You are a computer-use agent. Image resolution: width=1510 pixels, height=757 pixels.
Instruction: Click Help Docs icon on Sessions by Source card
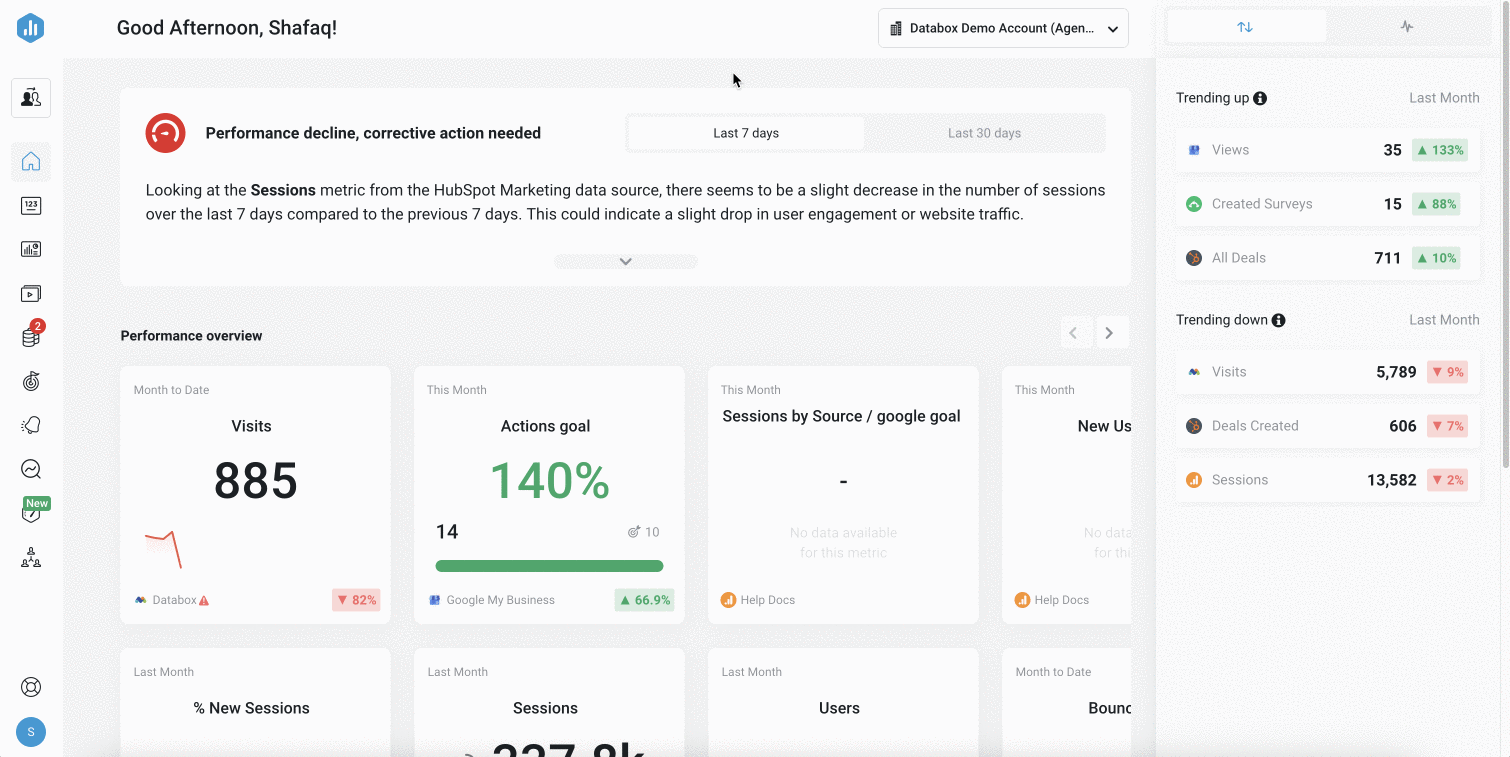tap(728, 600)
